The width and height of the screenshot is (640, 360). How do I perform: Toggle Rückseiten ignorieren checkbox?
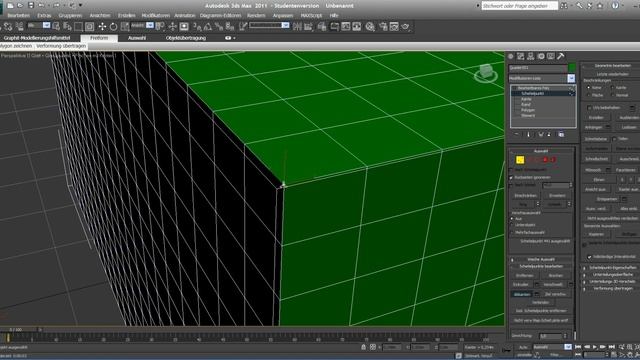511,178
